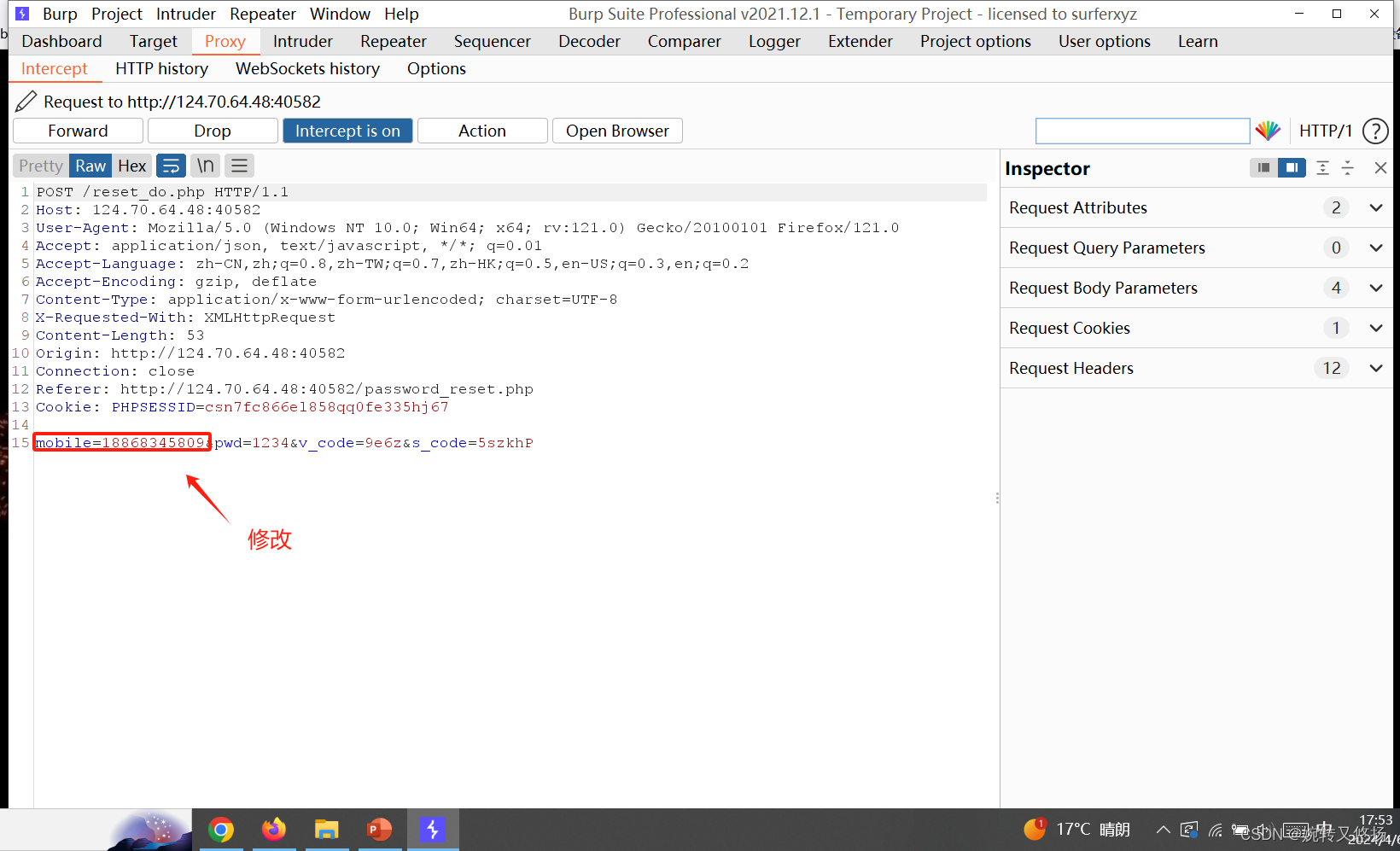Click the Cookie PHPSESSID header line
This screenshot has width=1400, height=851.
(x=242, y=407)
